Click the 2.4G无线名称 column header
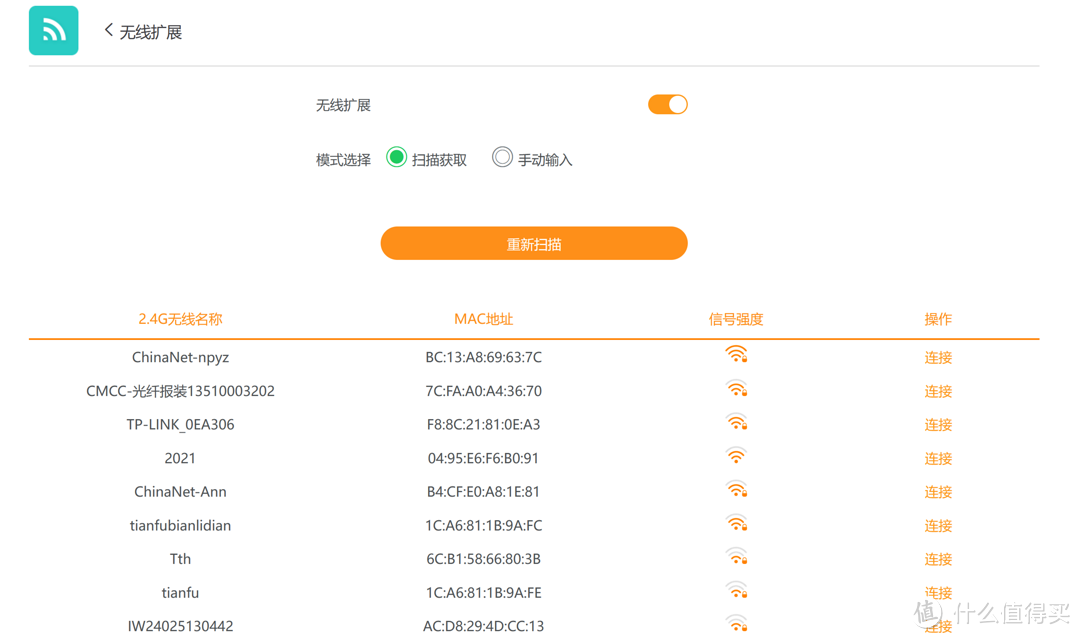The height and width of the screenshot is (639, 1080). coord(180,319)
